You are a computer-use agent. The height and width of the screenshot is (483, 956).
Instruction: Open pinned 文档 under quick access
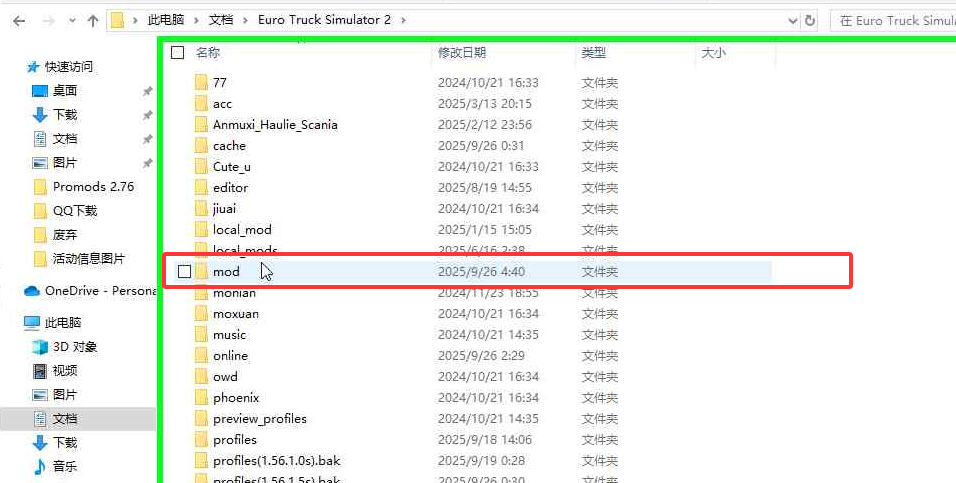click(x=65, y=139)
